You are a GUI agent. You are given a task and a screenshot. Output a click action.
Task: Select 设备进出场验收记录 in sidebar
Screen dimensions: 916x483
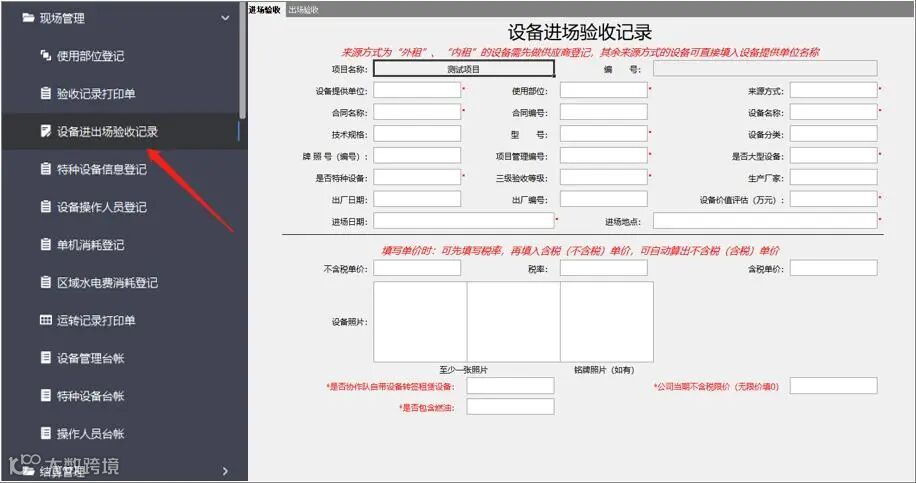click(x=107, y=131)
